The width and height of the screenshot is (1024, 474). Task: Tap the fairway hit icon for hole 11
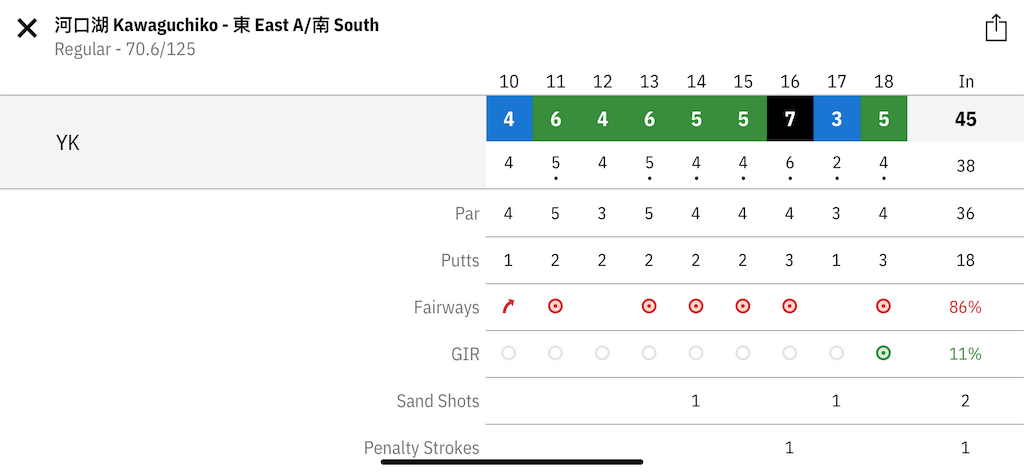tap(556, 307)
